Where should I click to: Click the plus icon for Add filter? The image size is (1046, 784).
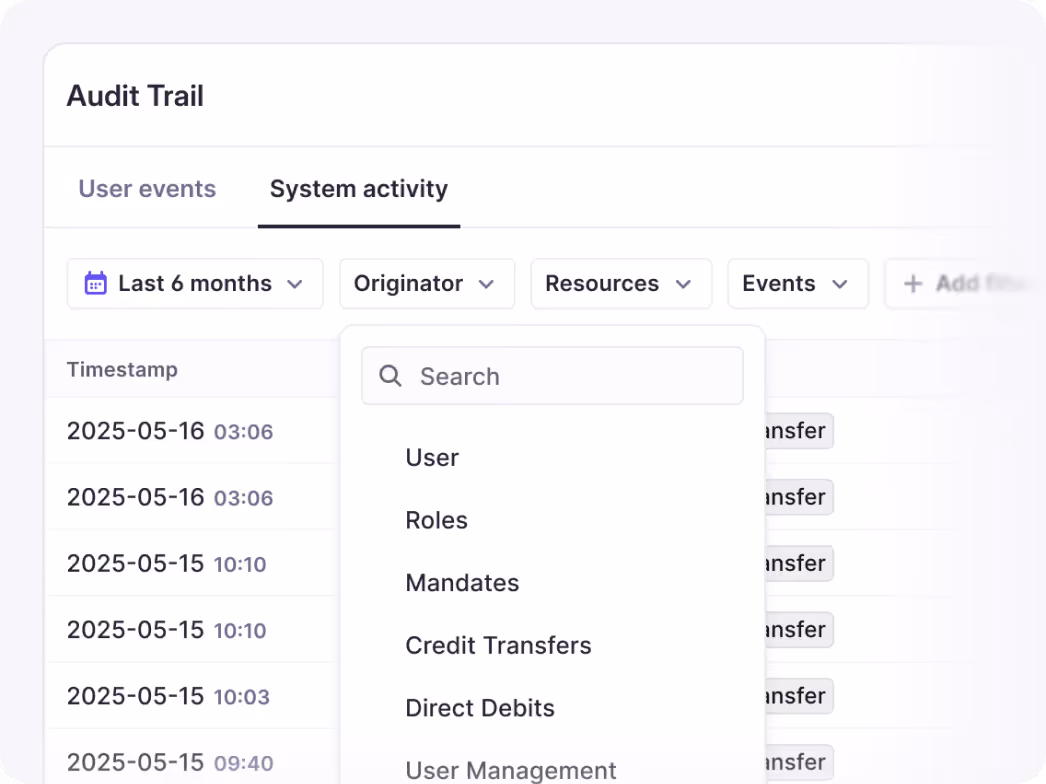(x=913, y=284)
